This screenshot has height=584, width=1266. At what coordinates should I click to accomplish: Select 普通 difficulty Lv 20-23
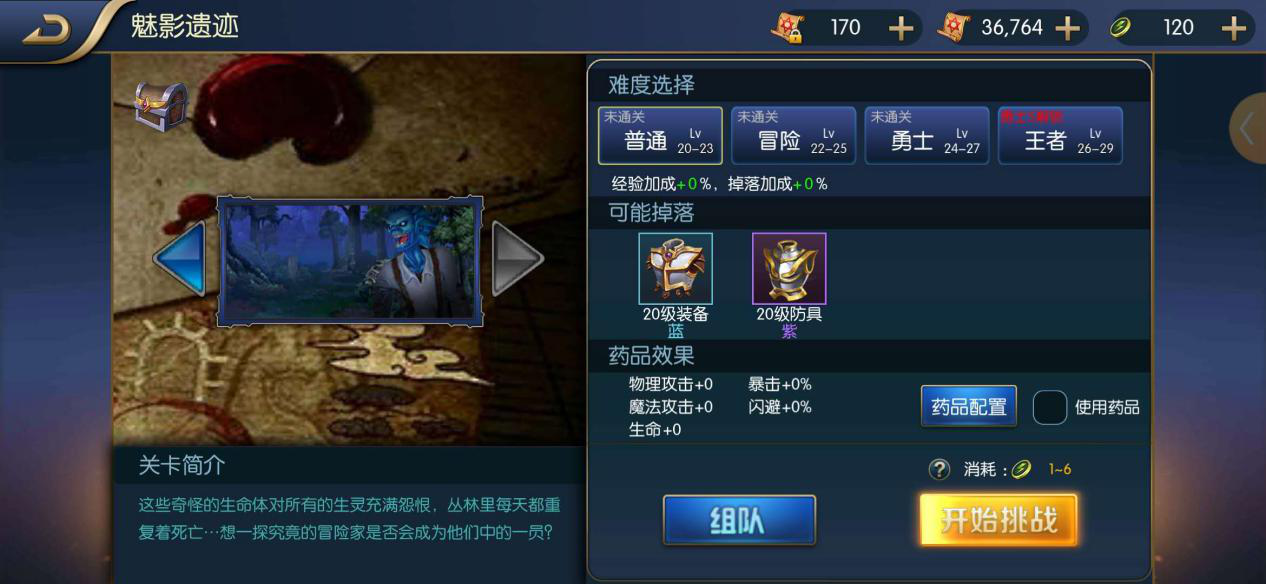(x=660, y=135)
